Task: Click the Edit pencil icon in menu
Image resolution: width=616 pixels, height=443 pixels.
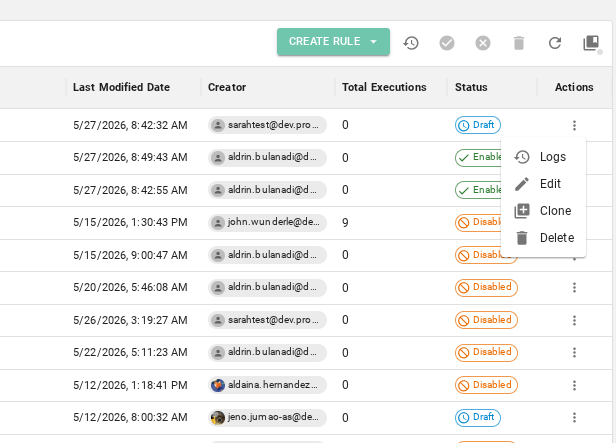Action: (x=522, y=184)
